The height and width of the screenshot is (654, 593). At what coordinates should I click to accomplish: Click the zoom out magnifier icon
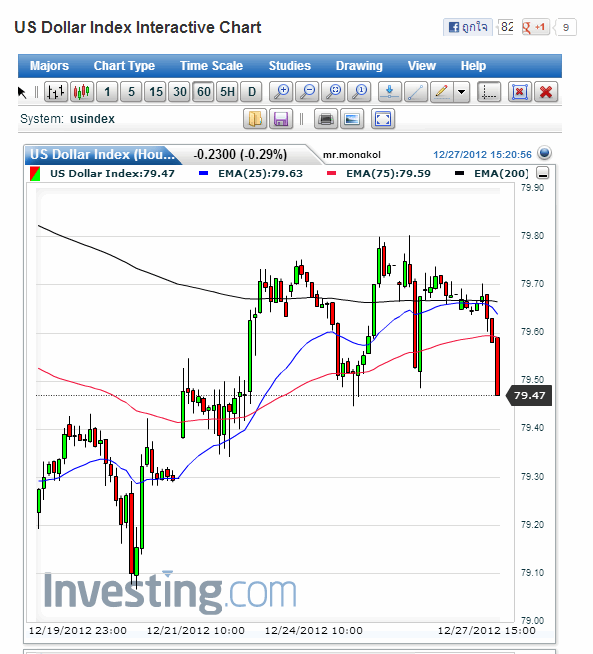pyautogui.click(x=307, y=92)
